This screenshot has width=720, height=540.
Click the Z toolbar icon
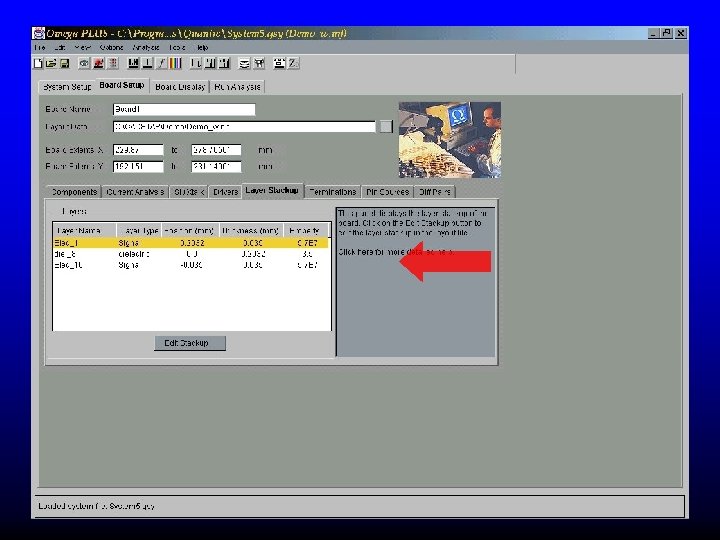tap(293, 63)
